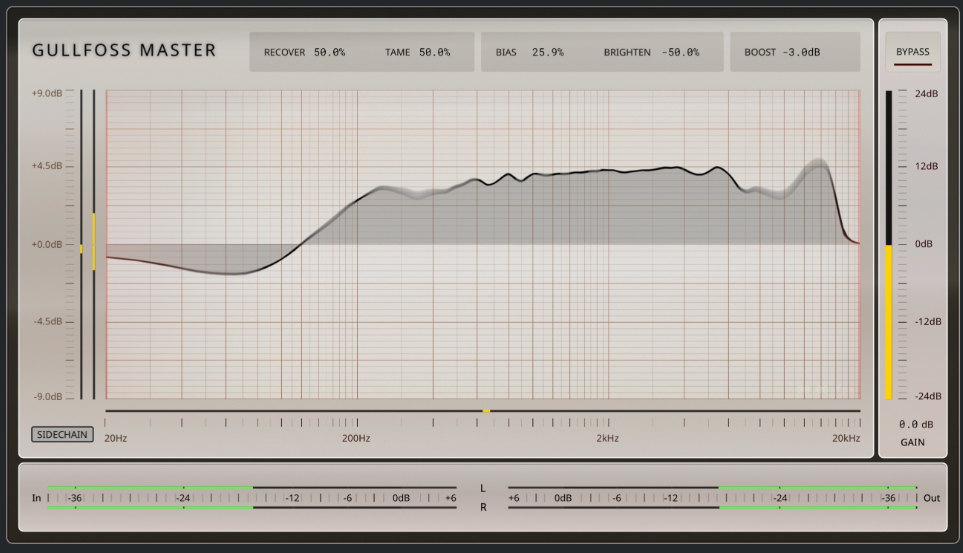Click the input meter's 0dB mark
963x553 pixels.
(x=401, y=498)
